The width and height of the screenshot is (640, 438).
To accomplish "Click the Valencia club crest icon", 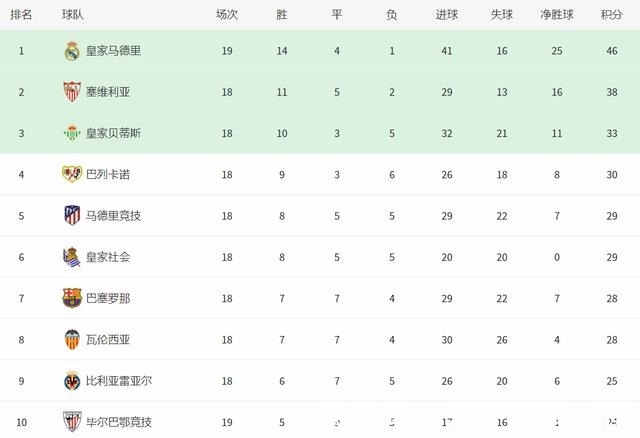I will tap(72, 339).
